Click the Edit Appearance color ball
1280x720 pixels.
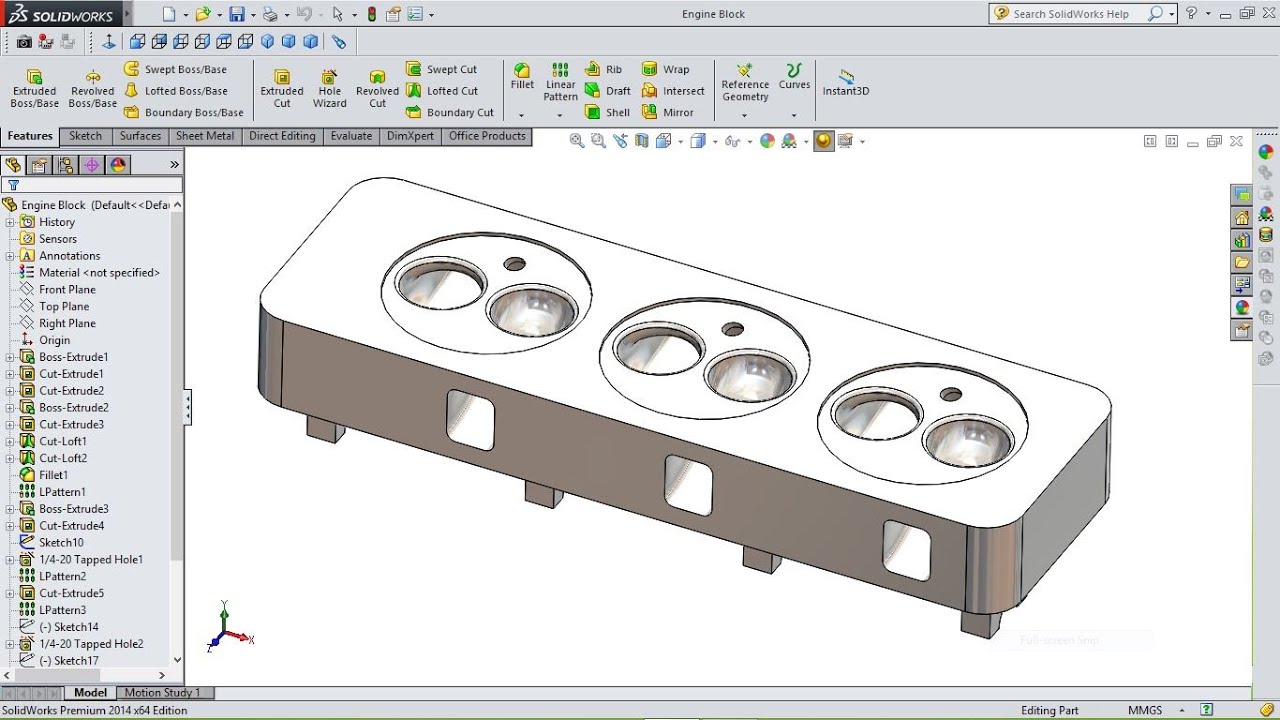click(767, 141)
